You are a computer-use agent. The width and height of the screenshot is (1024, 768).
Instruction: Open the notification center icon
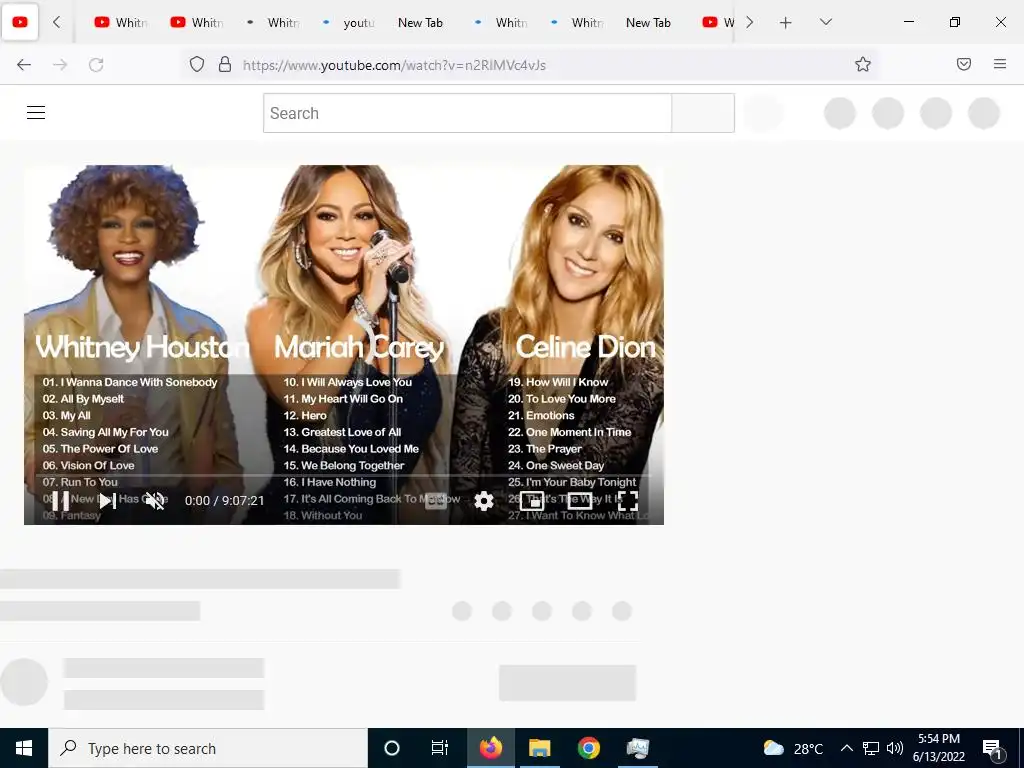pyautogui.click(x=992, y=748)
